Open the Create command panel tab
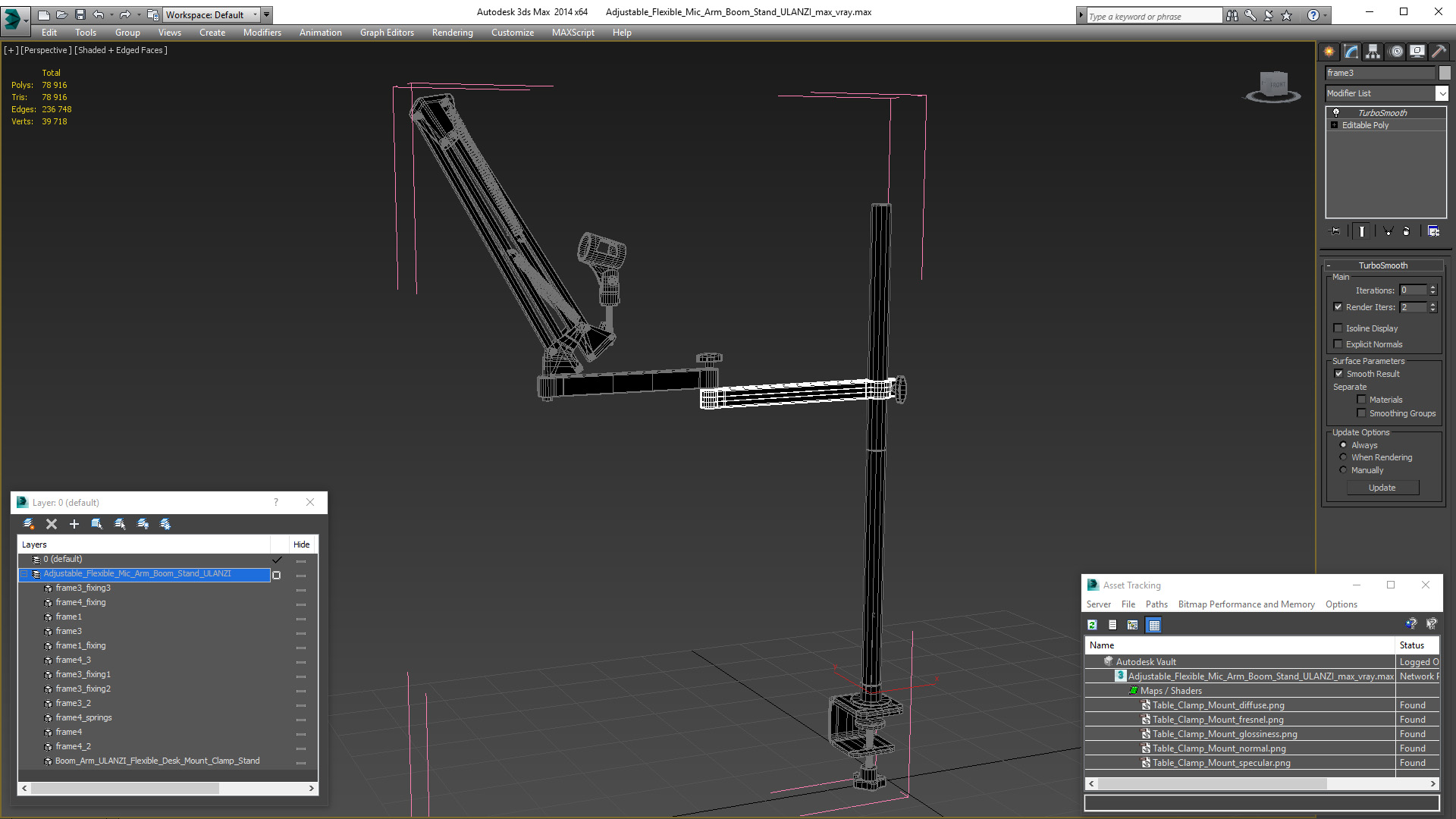The image size is (1456, 819). click(x=1329, y=52)
